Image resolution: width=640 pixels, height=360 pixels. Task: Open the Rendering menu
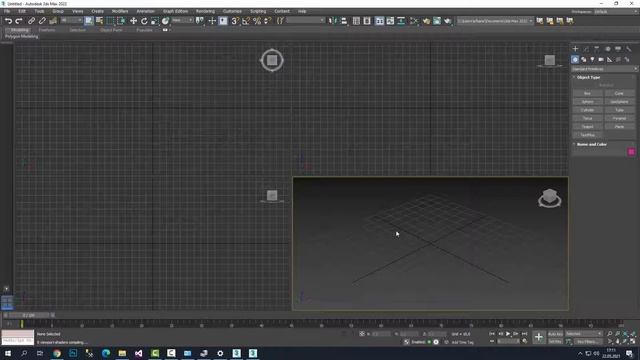pyautogui.click(x=205, y=11)
